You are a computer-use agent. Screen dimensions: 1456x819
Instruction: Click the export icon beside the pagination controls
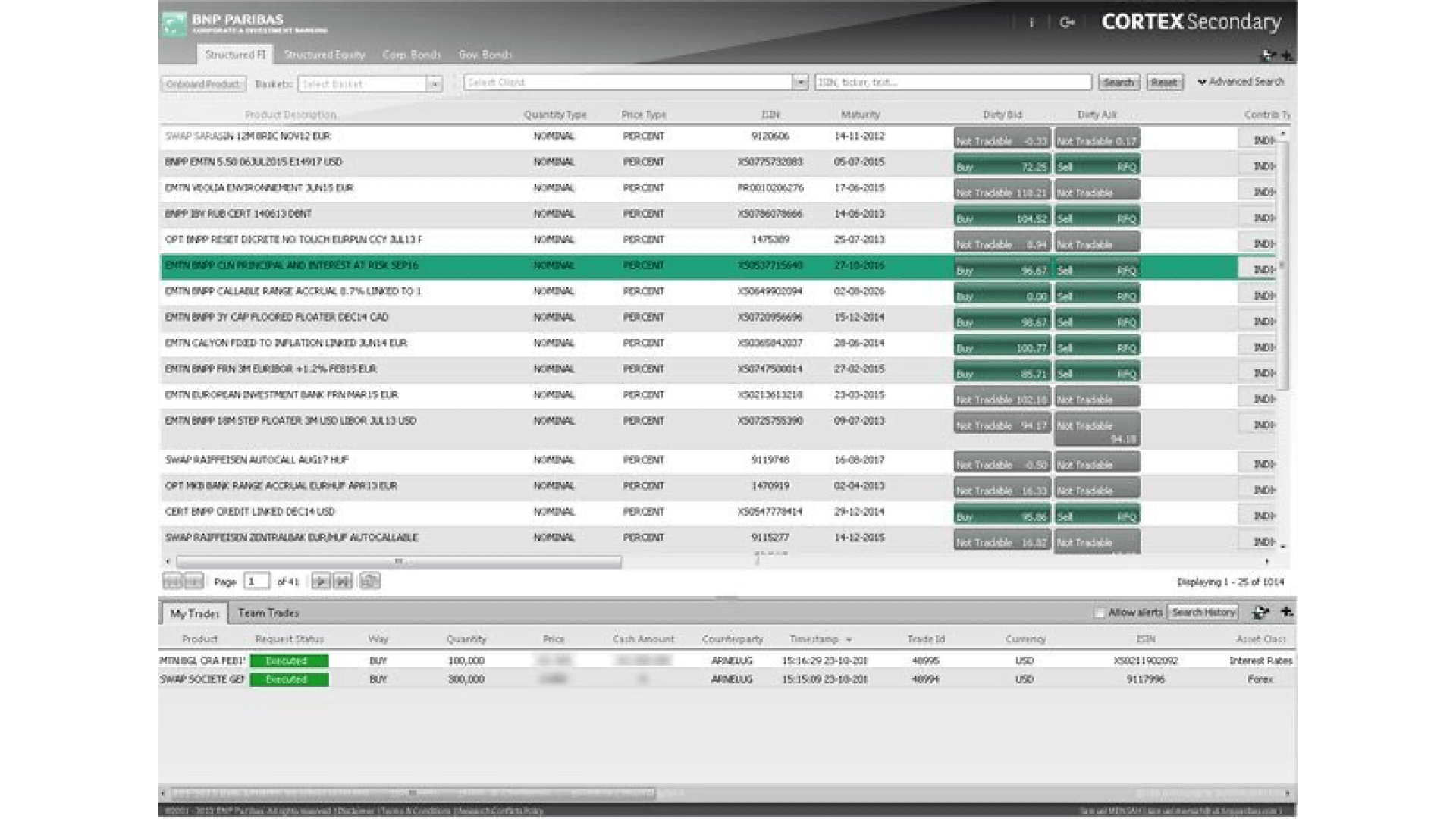(x=370, y=581)
